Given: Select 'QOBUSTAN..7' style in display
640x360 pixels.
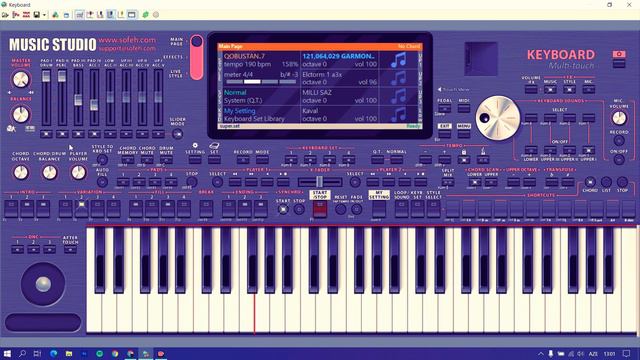Looking at the screenshot, I should 244,56.
